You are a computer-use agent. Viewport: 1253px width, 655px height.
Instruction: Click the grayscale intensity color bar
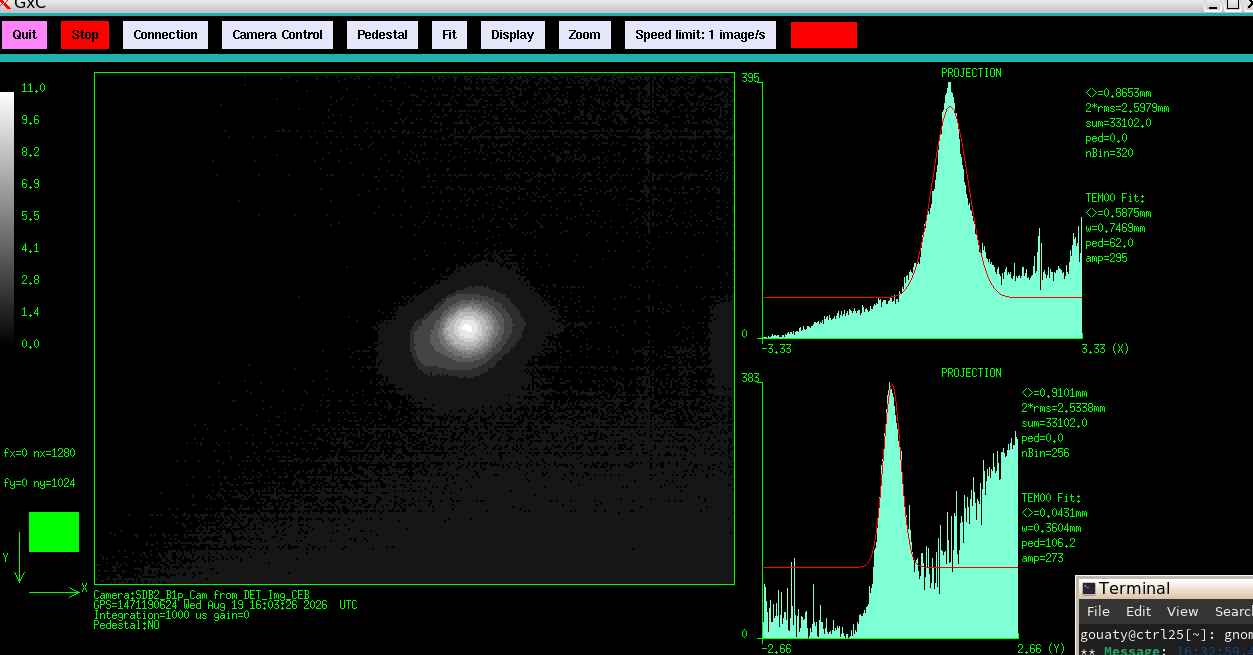pos(7,217)
